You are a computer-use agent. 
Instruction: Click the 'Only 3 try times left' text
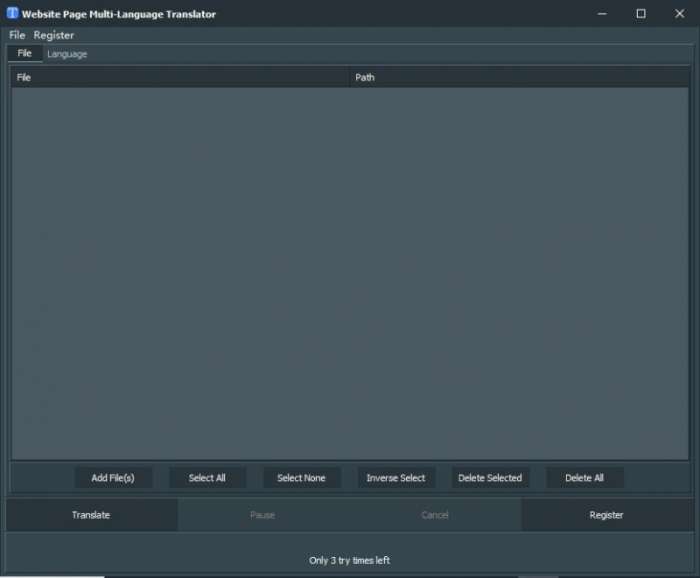(350, 561)
